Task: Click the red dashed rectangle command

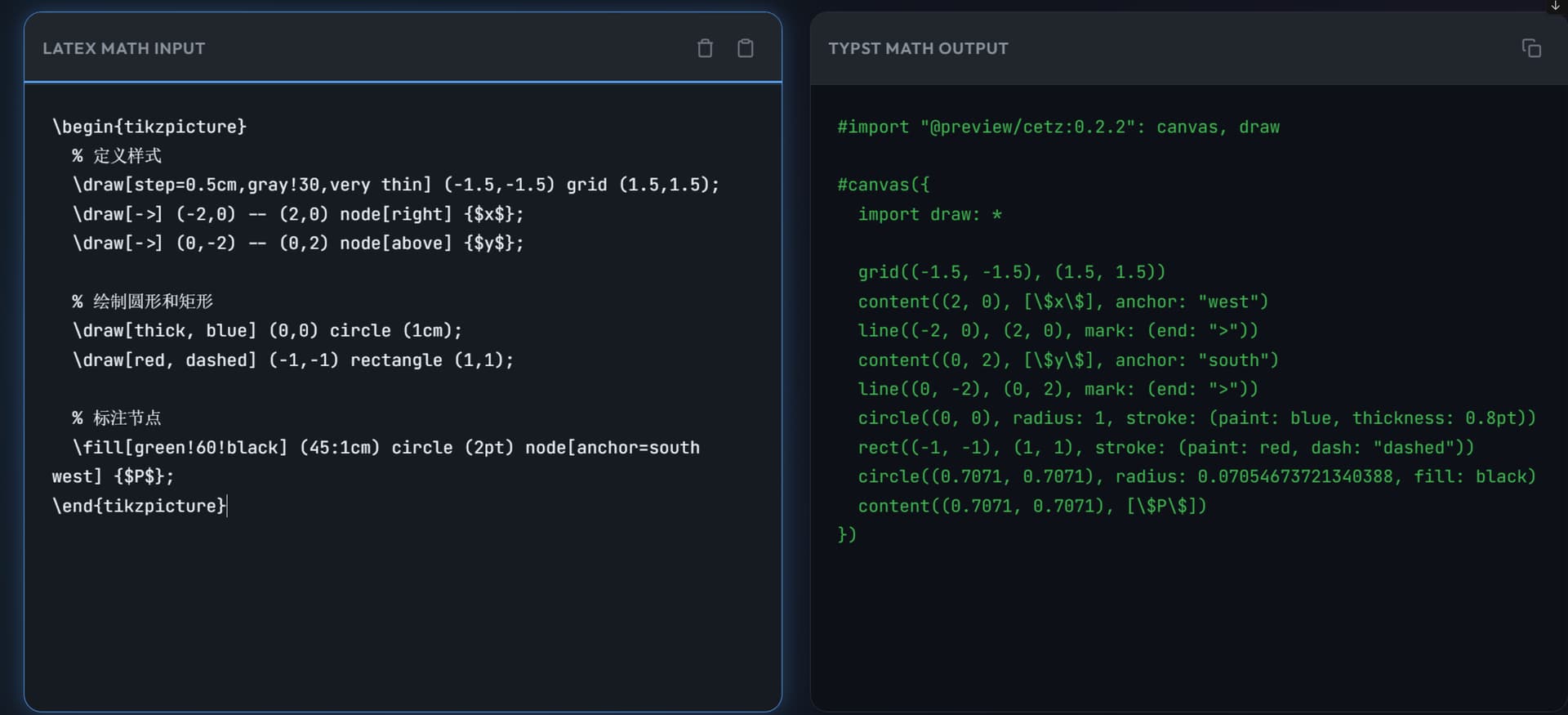Action: pyautogui.click(x=292, y=360)
